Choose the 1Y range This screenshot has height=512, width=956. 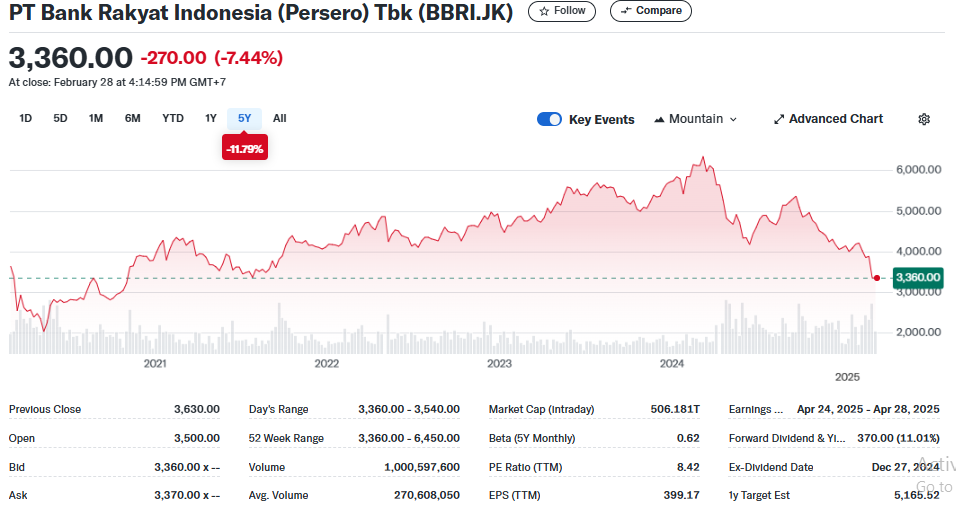(x=210, y=118)
